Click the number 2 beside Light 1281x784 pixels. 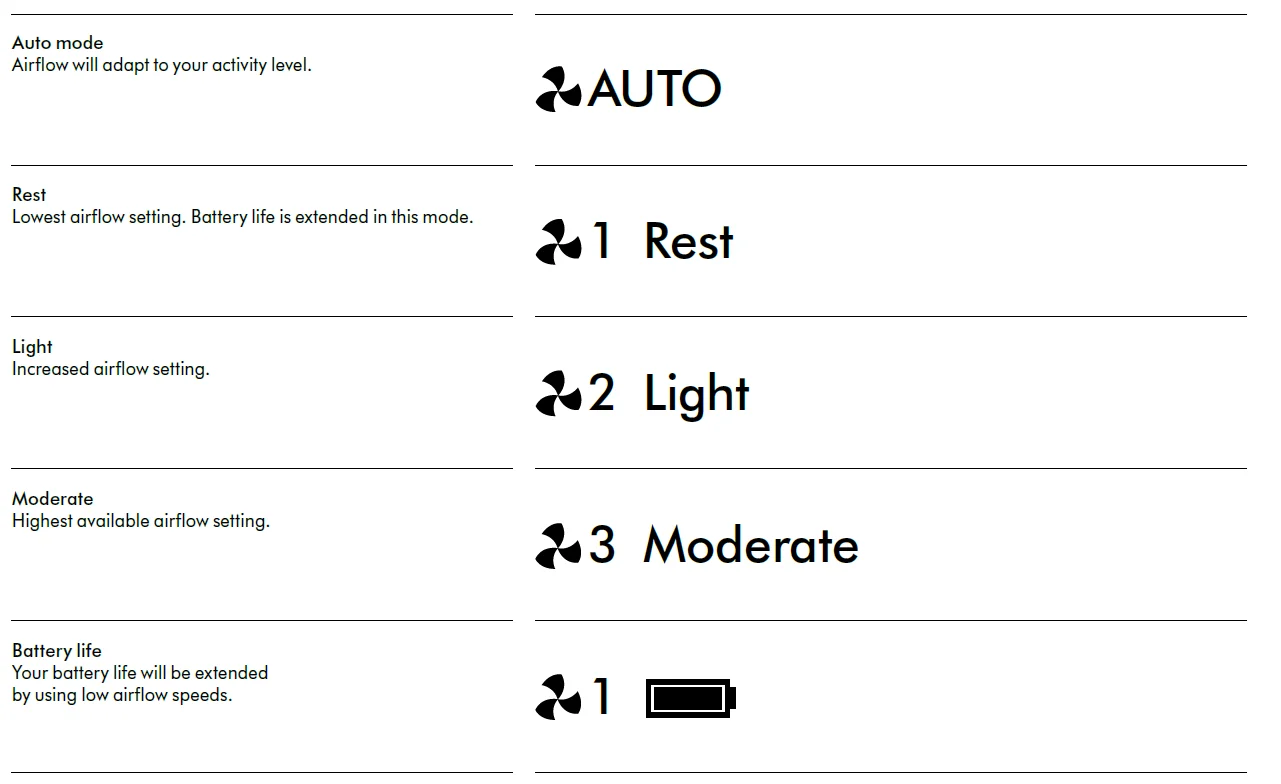pos(602,393)
